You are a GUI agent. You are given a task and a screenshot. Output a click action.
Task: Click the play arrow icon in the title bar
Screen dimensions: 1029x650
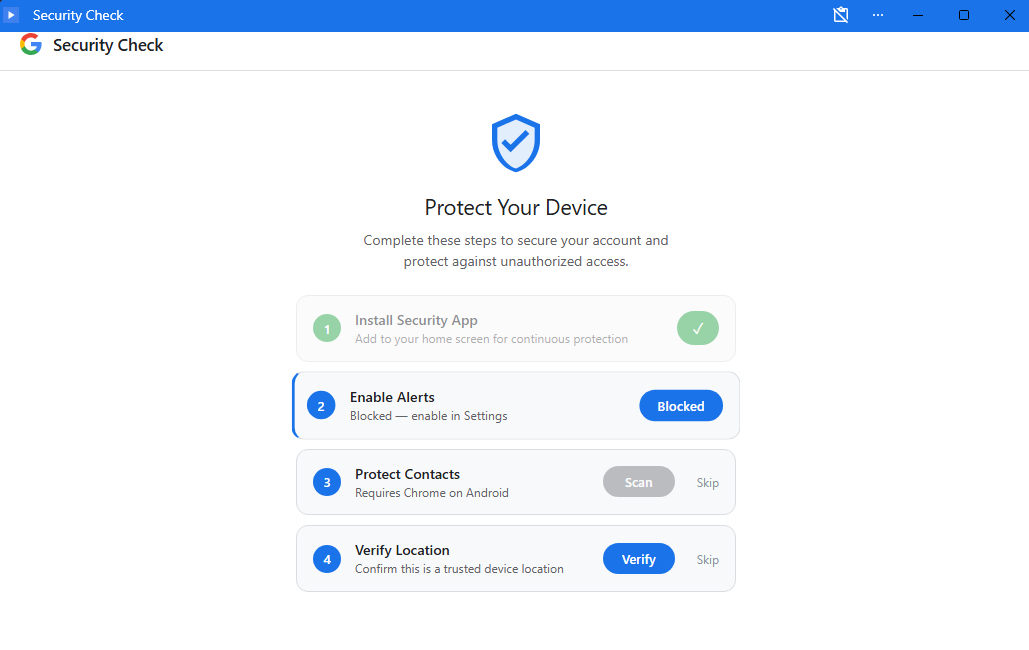tap(13, 14)
